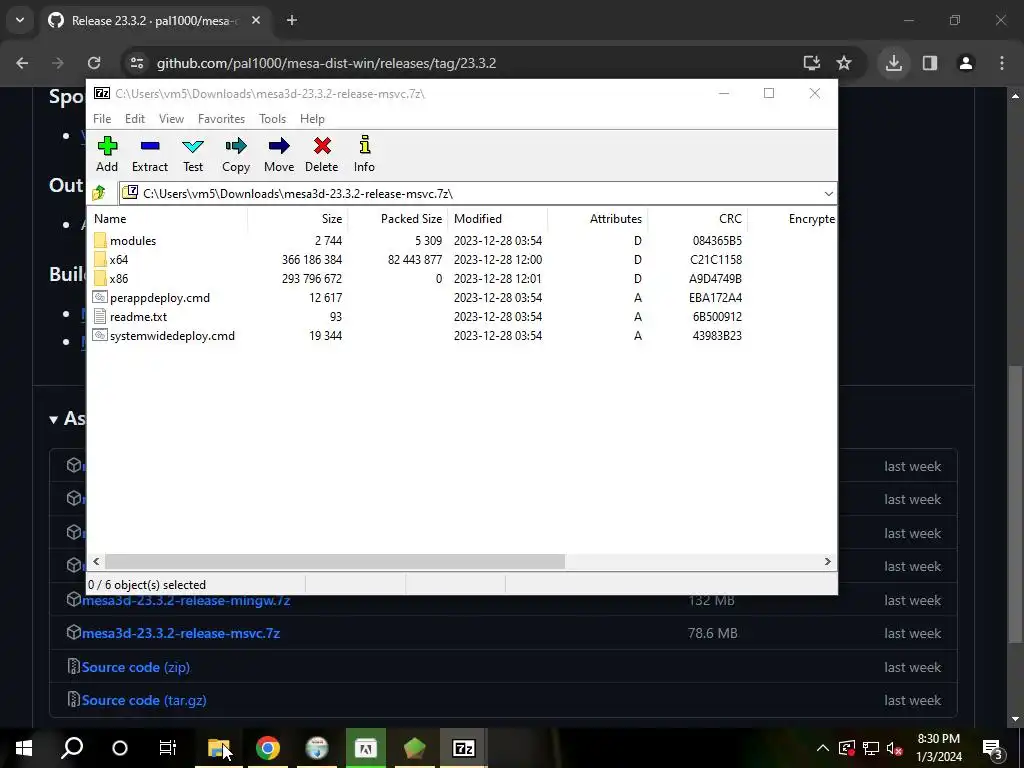The width and height of the screenshot is (1024, 768).
Task: Open File Explorer from taskbar
Action: tap(218, 748)
